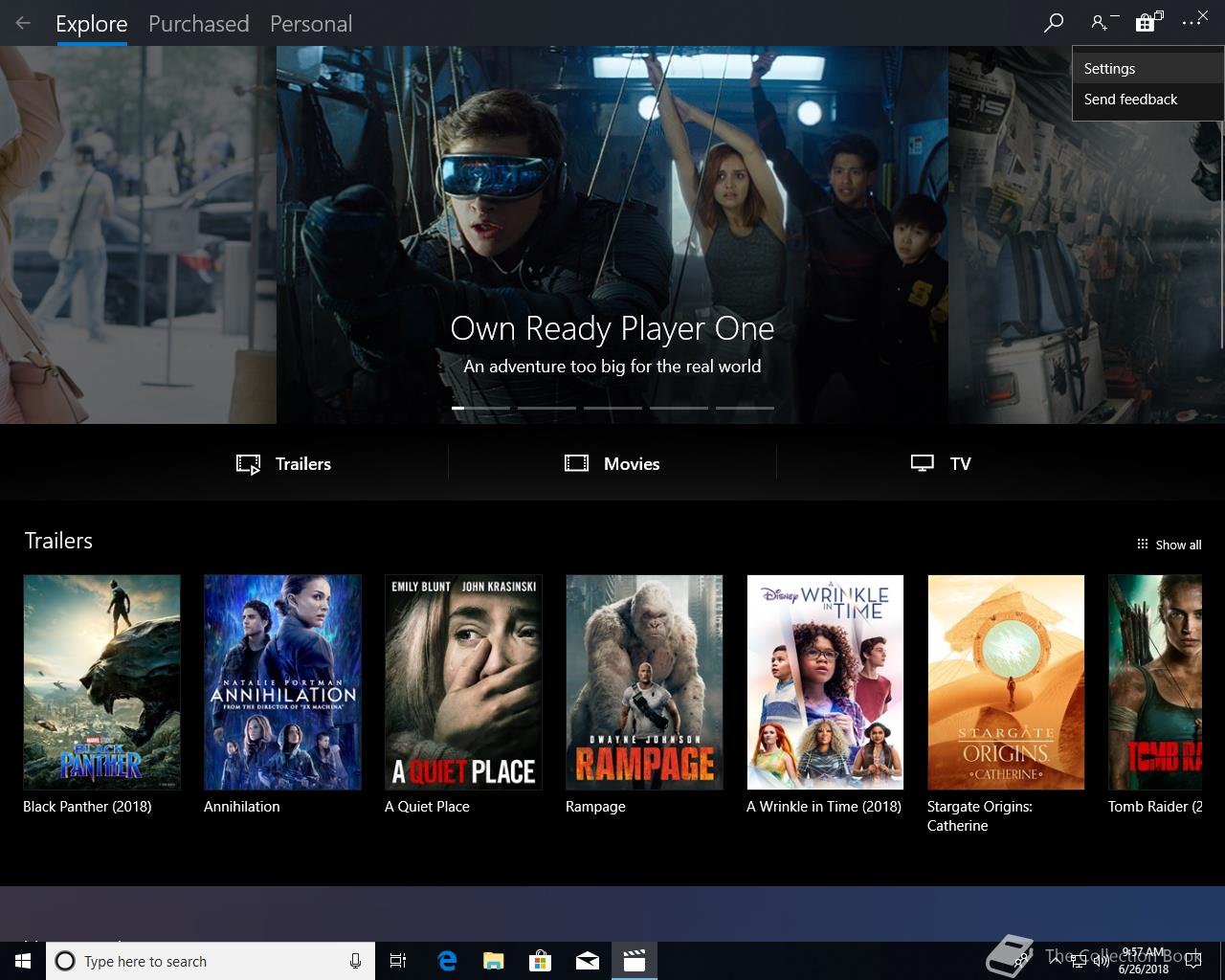Show next featured slide on right

pos(1086,234)
